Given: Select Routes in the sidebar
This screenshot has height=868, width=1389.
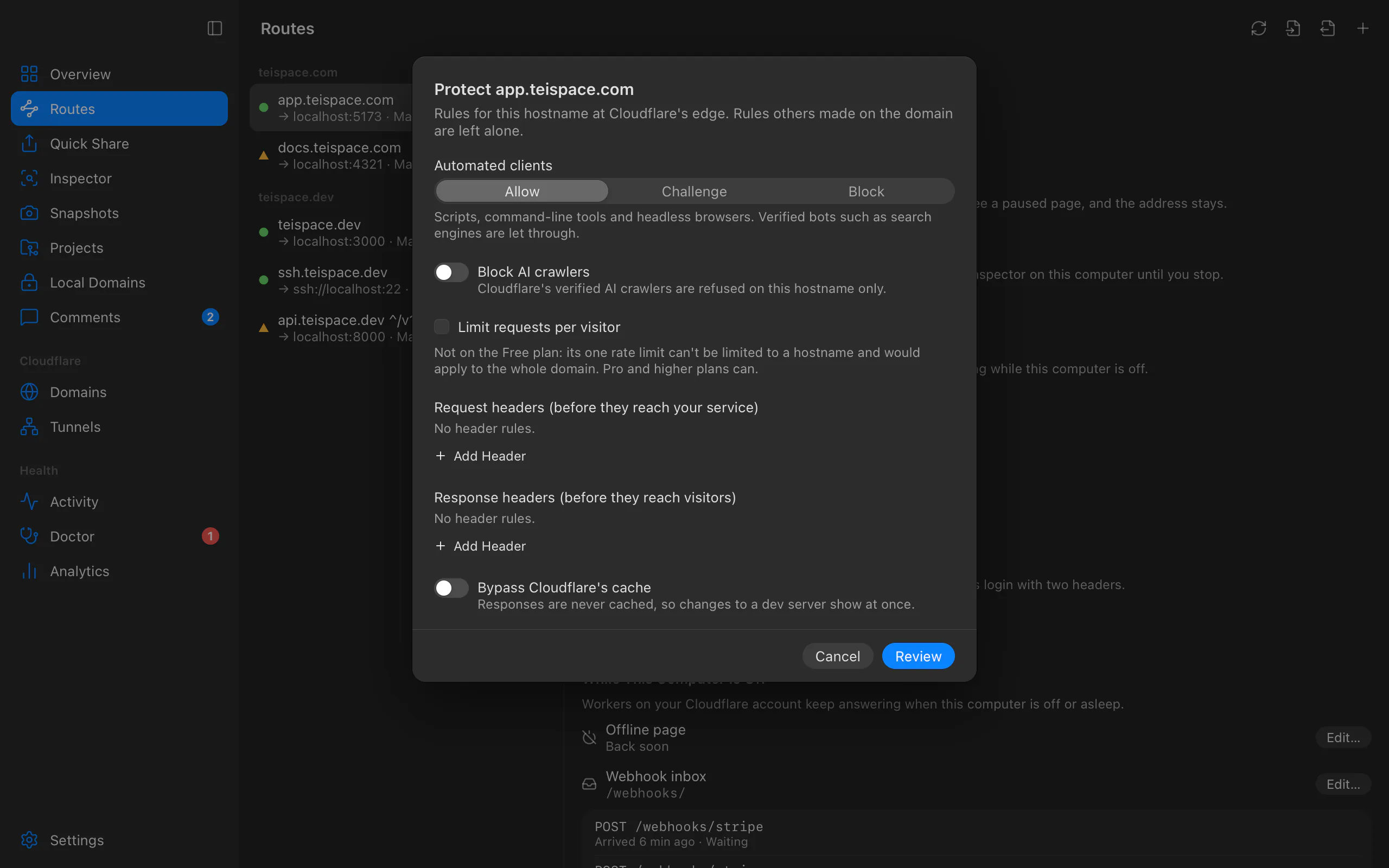Looking at the screenshot, I should 119,108.
